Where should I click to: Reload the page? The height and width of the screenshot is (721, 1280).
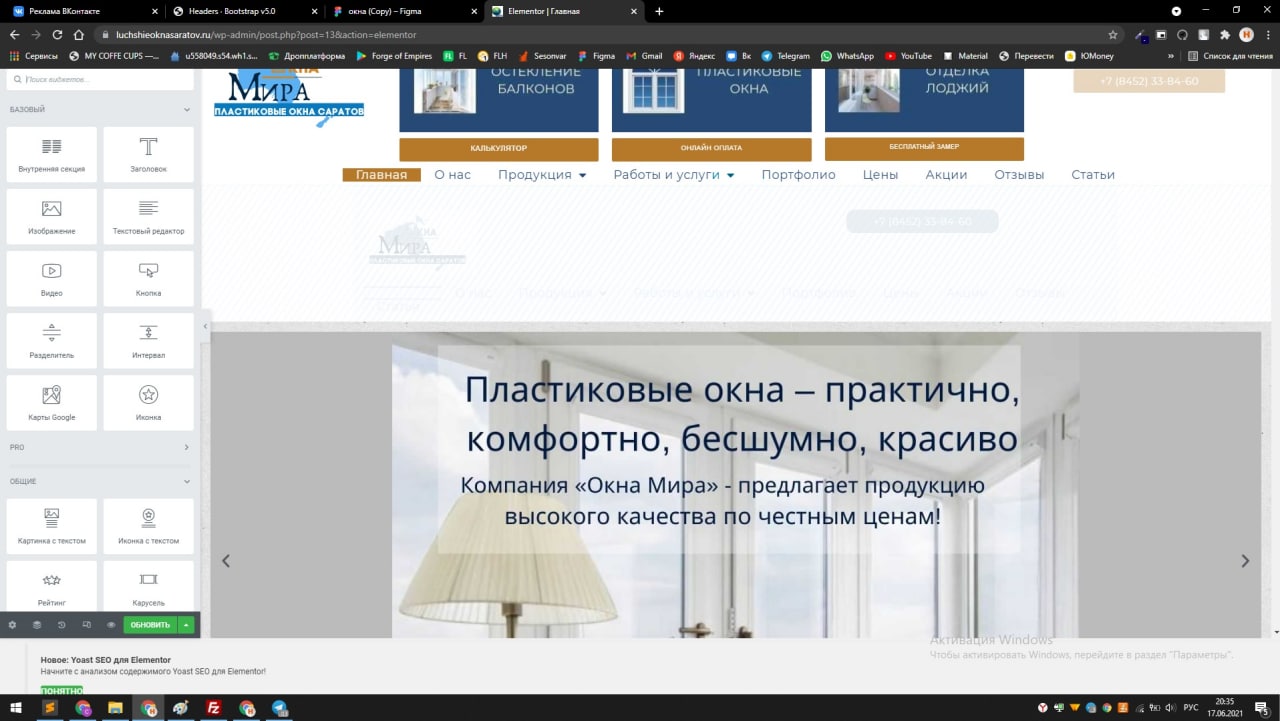click(57, 34)
